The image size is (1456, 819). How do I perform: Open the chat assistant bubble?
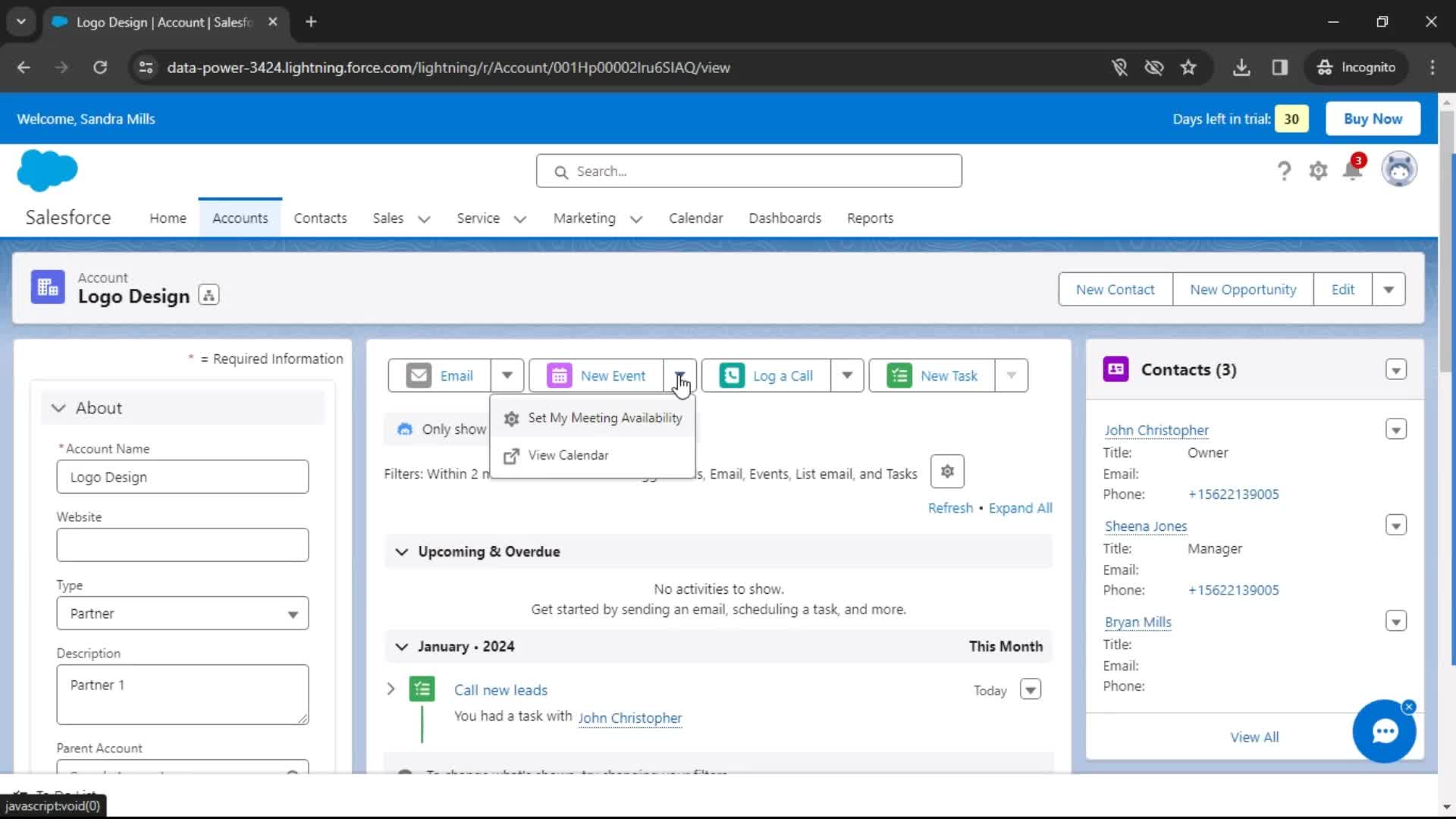pos(1385,731)
